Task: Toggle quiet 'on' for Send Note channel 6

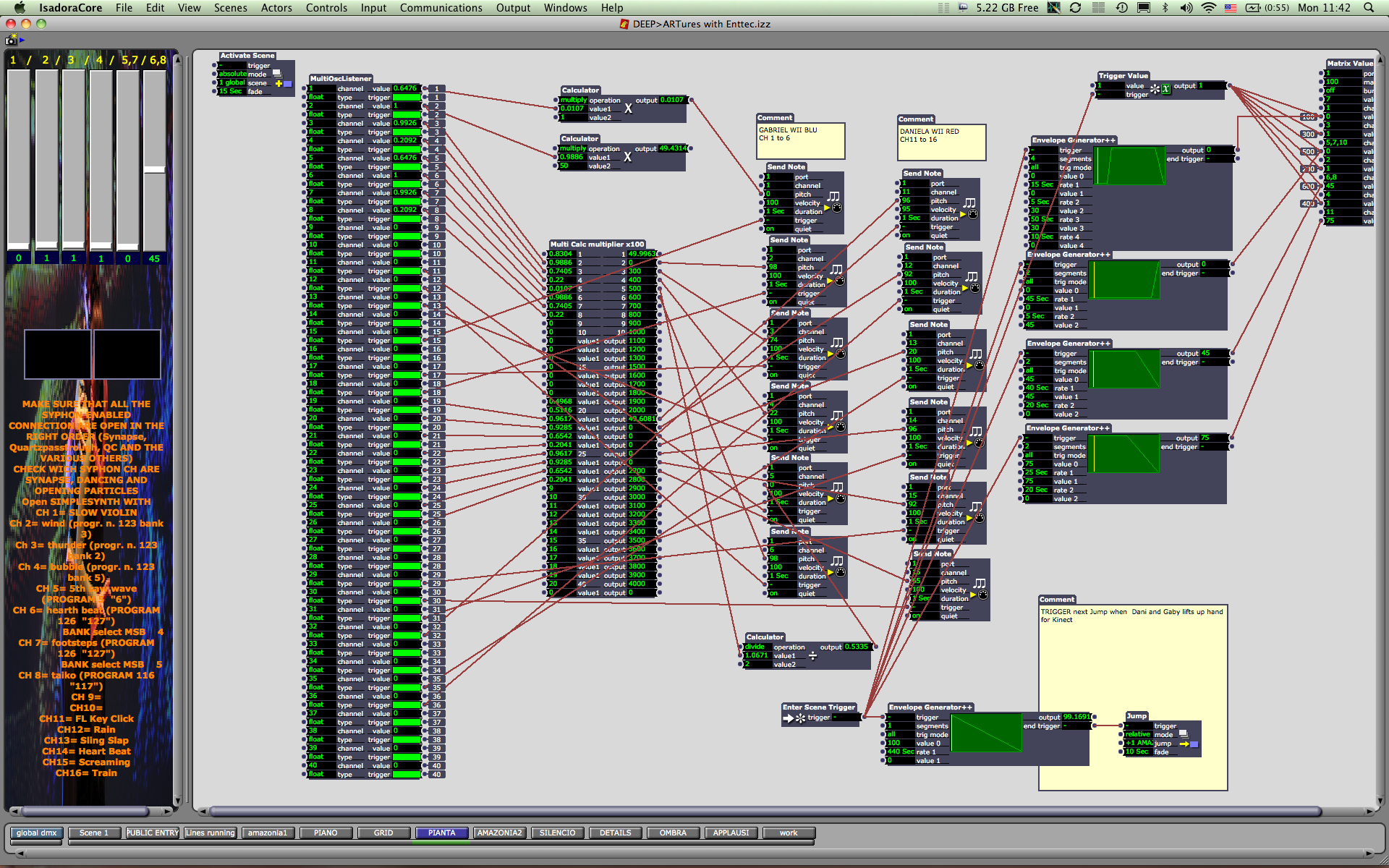Action: click(781, 594)
